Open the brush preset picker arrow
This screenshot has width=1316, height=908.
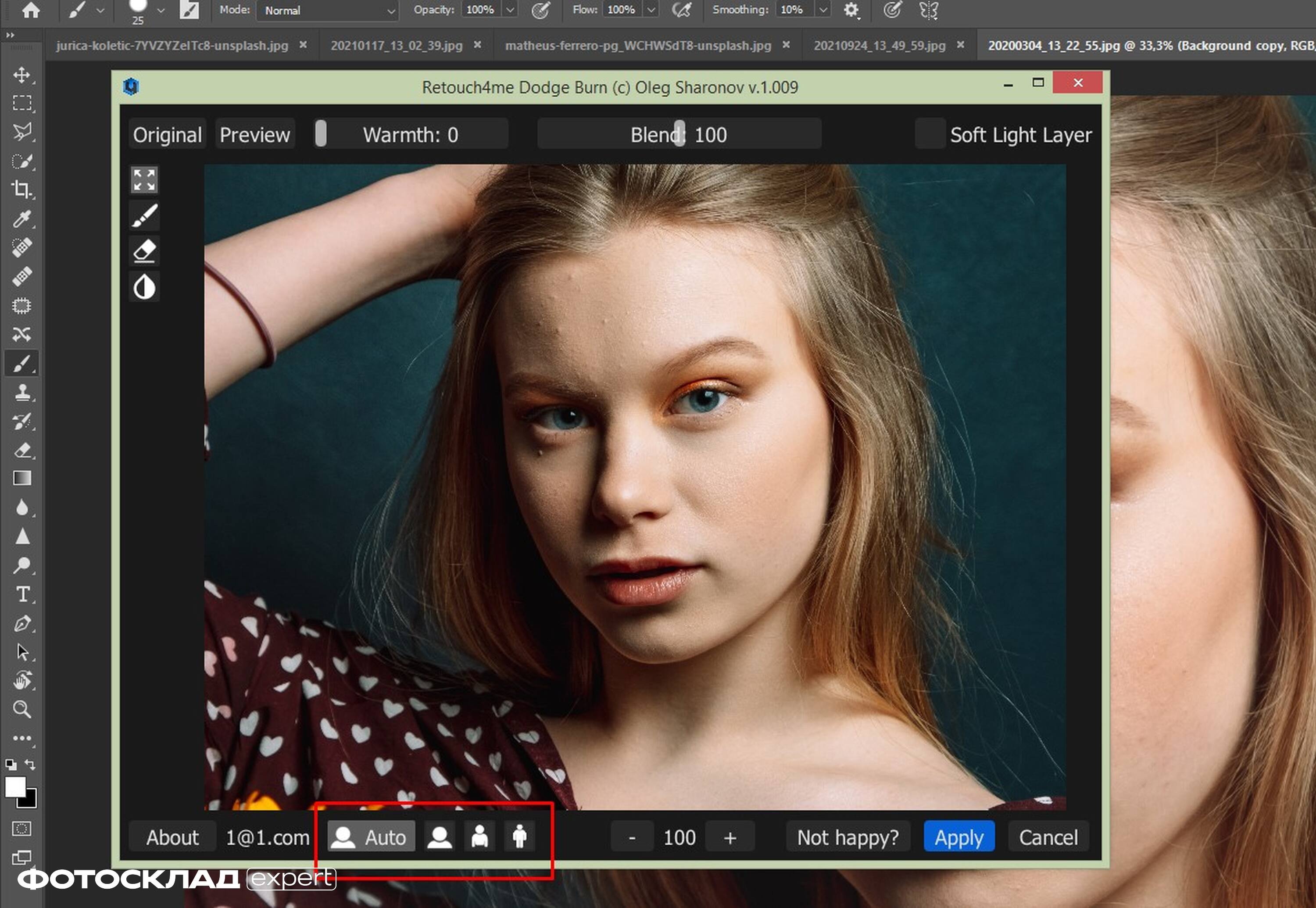coord(161,10)
